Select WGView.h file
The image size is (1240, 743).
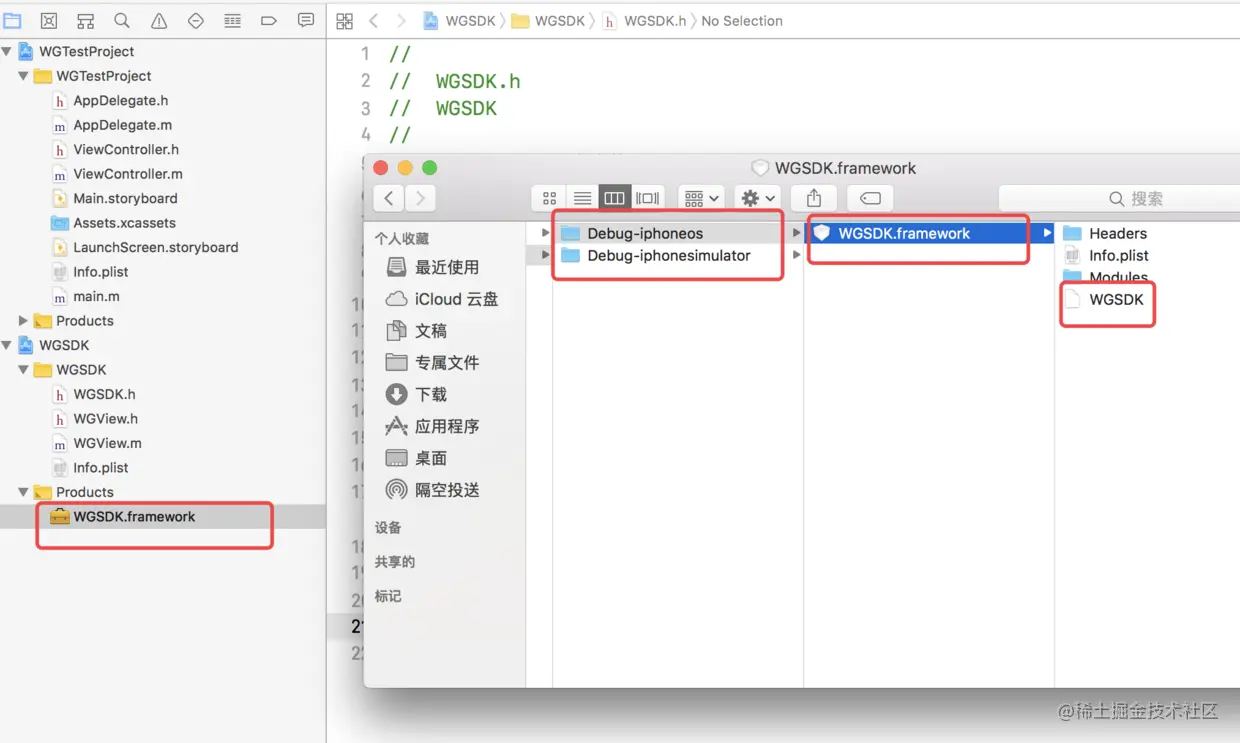pyautogui.click(x=105, y=419)
